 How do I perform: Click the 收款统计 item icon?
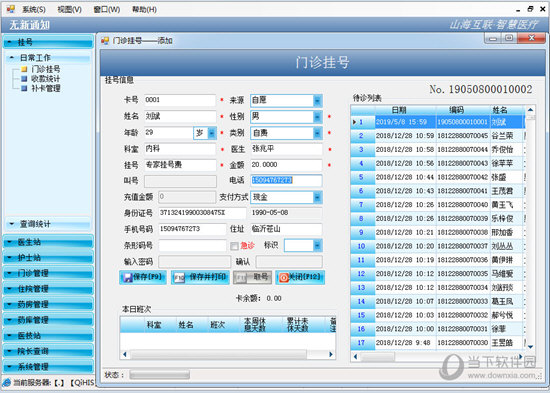[24, 79]
